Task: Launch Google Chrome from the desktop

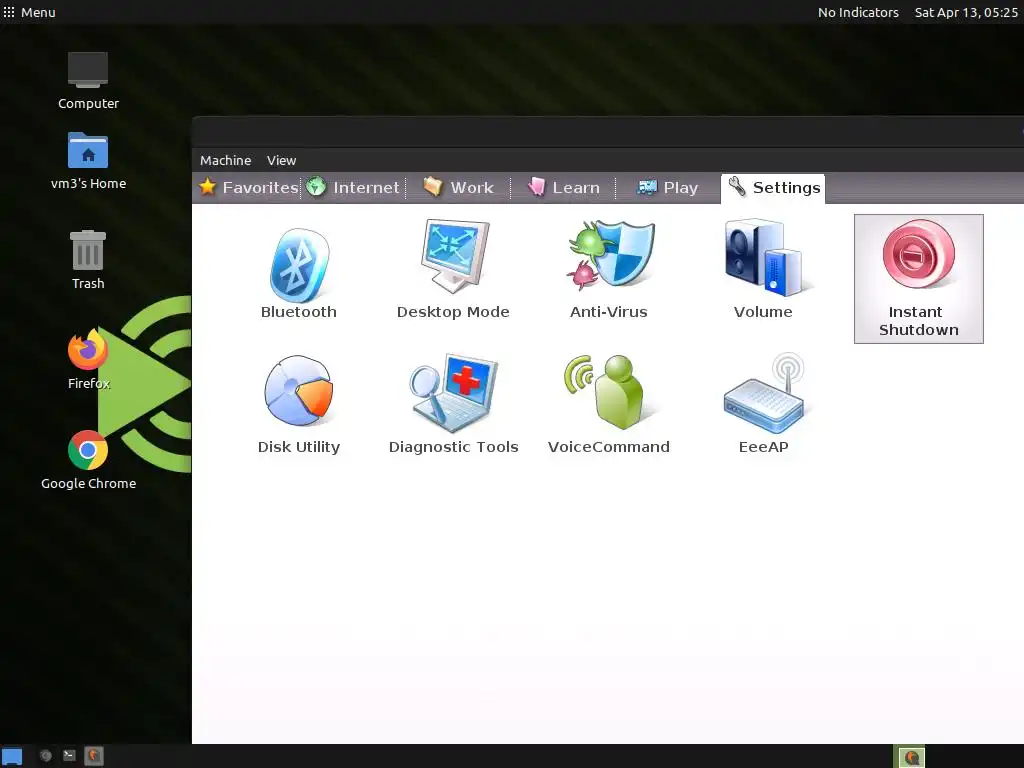Action: (88, 460)
